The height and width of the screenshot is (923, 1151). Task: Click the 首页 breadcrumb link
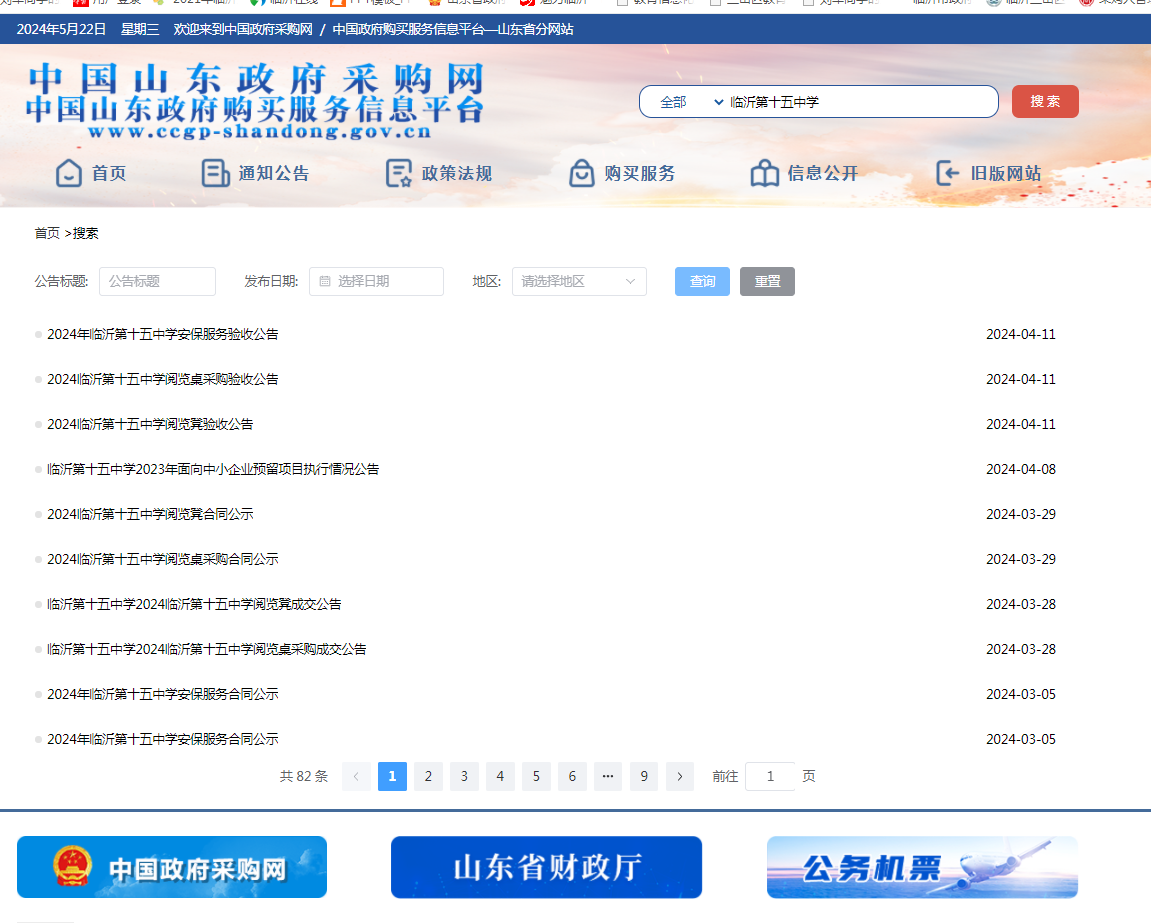click(47, 234)
